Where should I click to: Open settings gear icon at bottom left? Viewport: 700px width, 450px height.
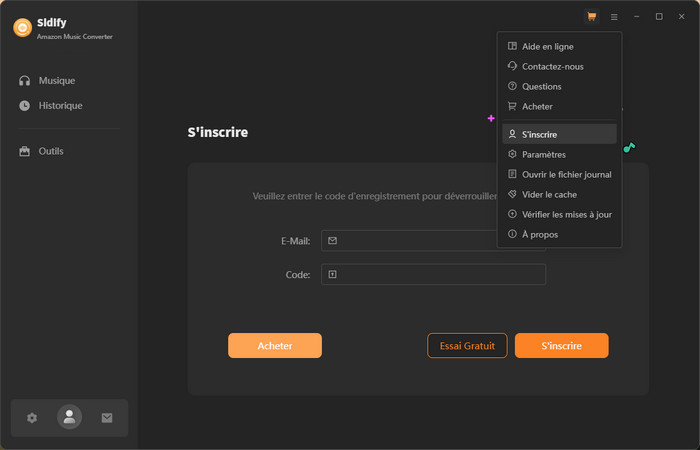pos(32,418)
